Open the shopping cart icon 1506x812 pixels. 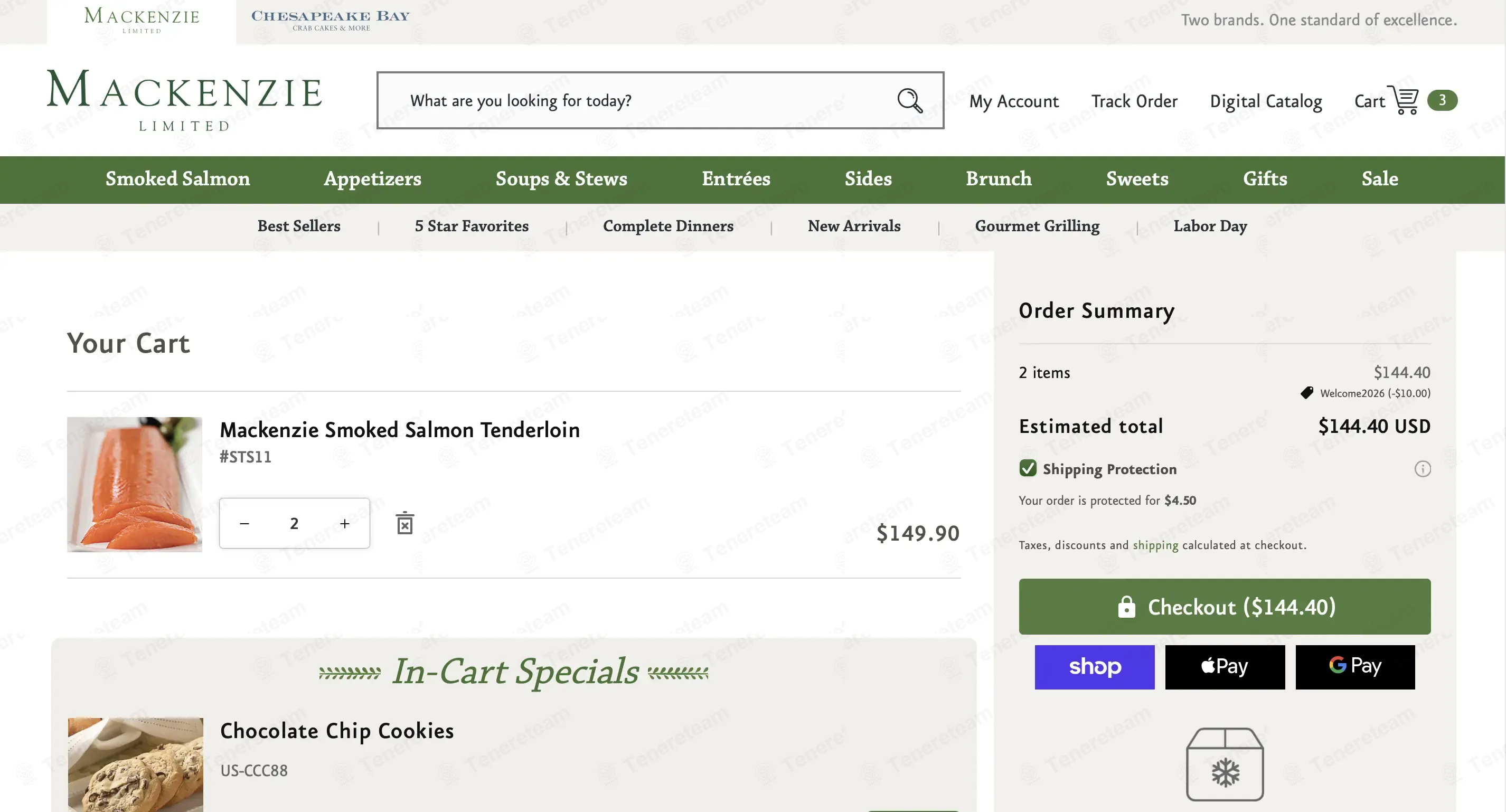[1403, 100]
